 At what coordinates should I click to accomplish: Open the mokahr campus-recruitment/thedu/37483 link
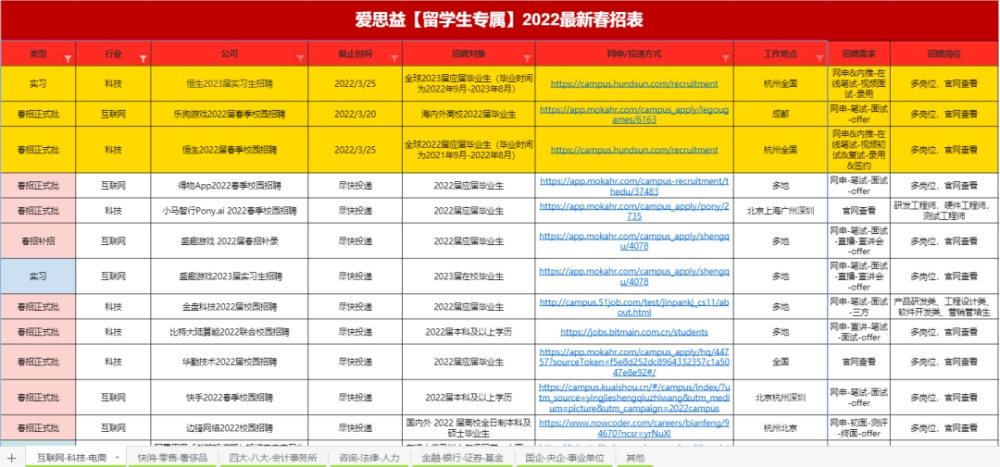pos(634,186)
